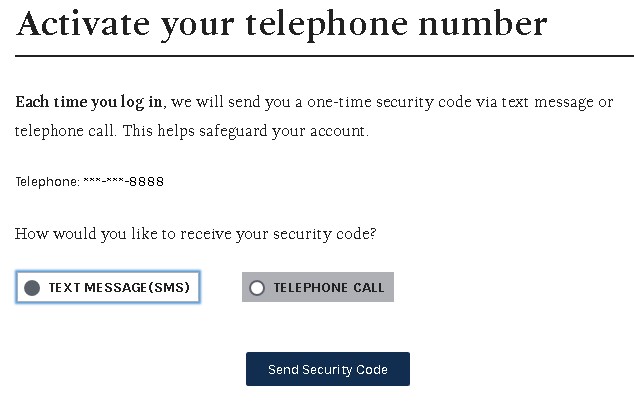Select the Text Message (SMS) radio circle
The height and width of the screenshot is (402, 634).
[32, 288]
